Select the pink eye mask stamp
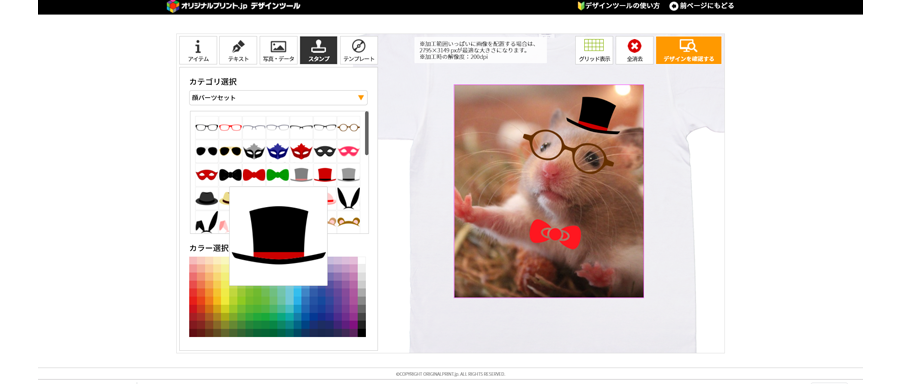 click(x=348, y=151)
